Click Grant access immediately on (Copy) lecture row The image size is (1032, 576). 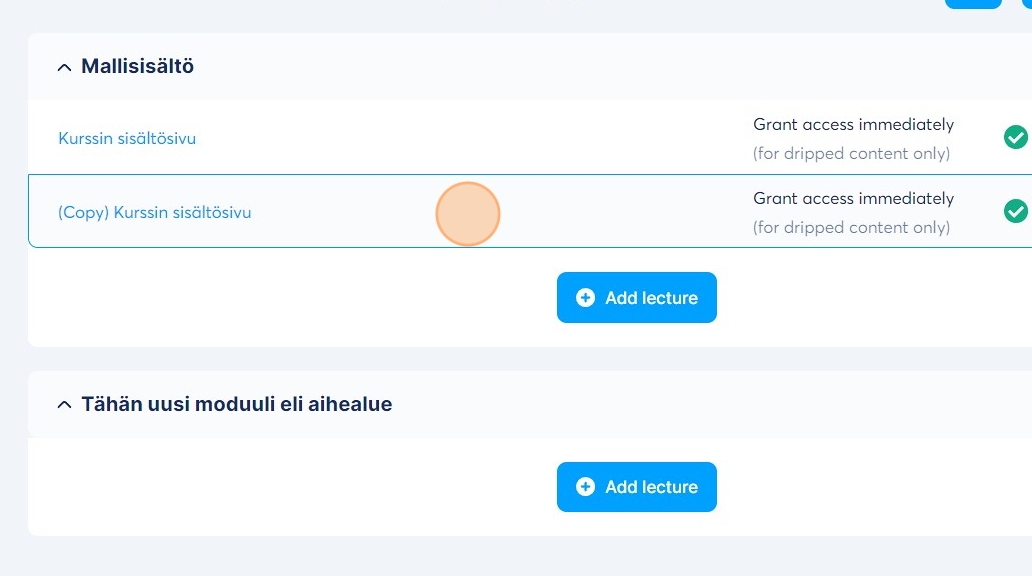click(x=853, y=199)
